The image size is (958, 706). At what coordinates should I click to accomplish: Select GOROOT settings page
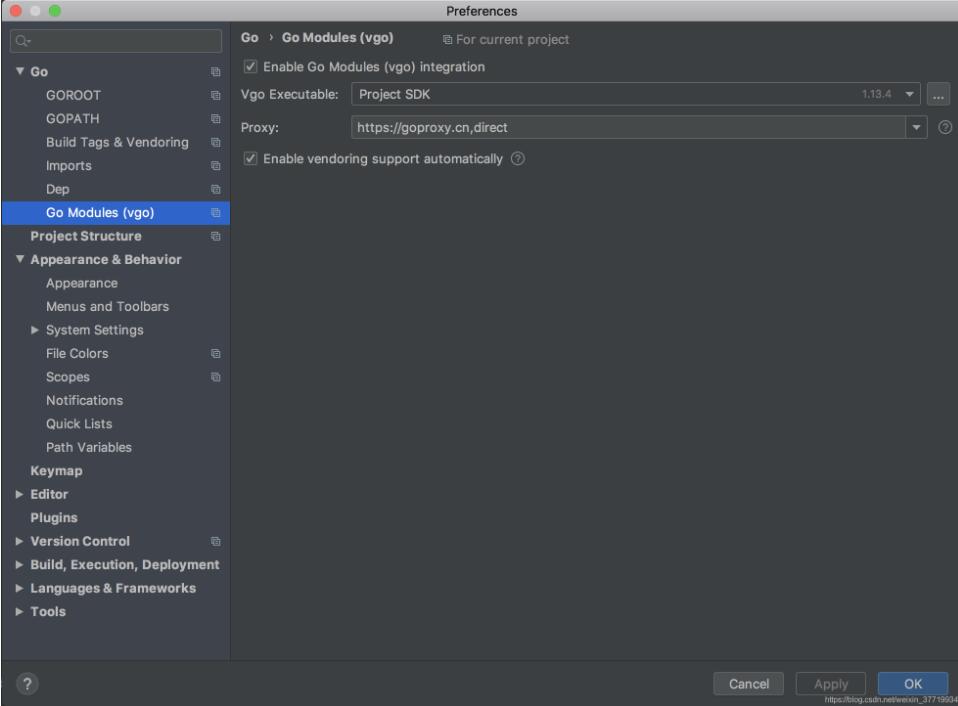(x=73, y=95)
